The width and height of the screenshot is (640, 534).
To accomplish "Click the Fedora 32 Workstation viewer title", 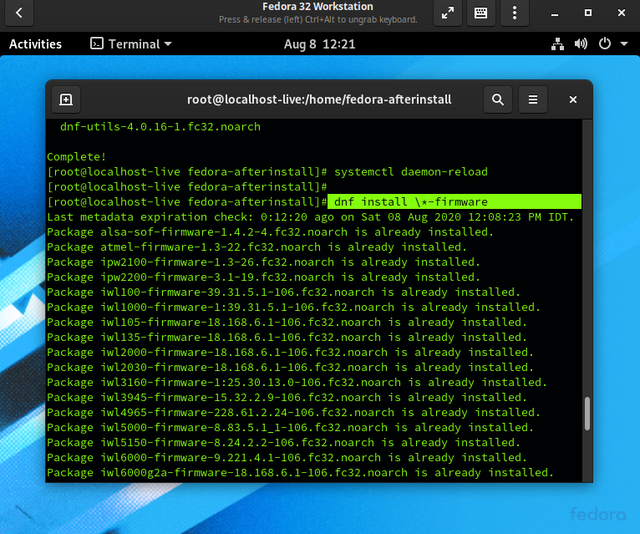I will point(318,7).
